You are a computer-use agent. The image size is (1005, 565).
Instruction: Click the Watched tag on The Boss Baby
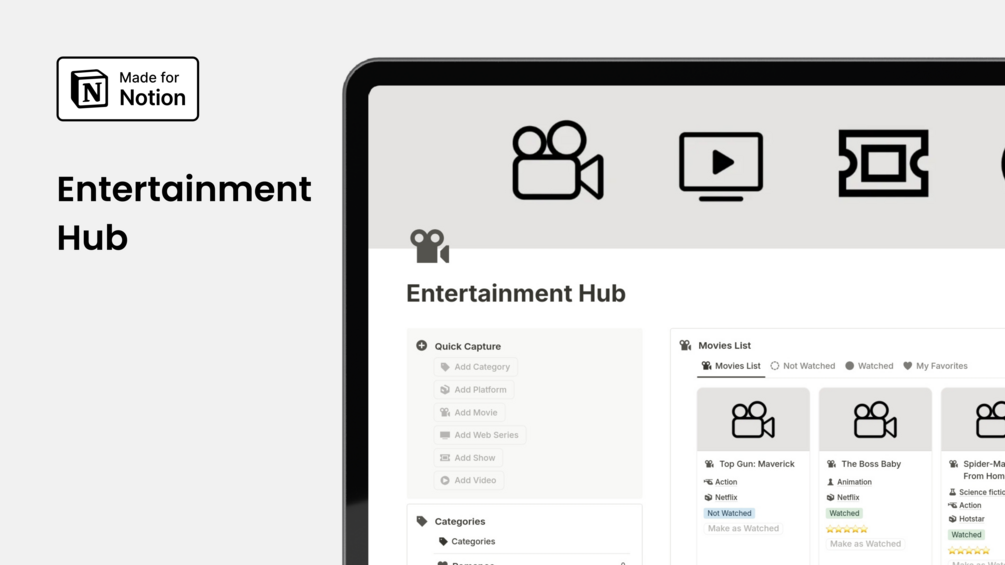pos(844,513)
